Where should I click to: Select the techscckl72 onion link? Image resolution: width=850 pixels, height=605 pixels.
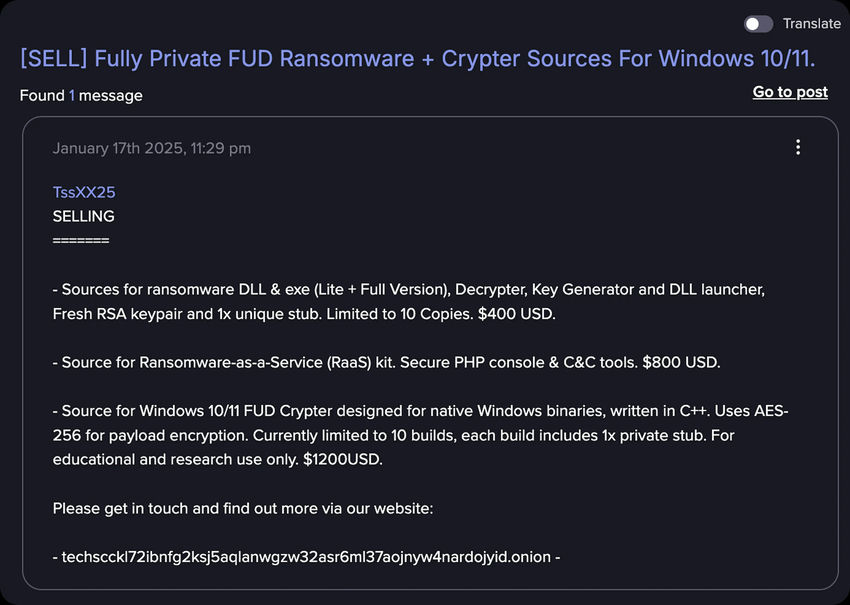pyautogui.click(x=308, y=556)
